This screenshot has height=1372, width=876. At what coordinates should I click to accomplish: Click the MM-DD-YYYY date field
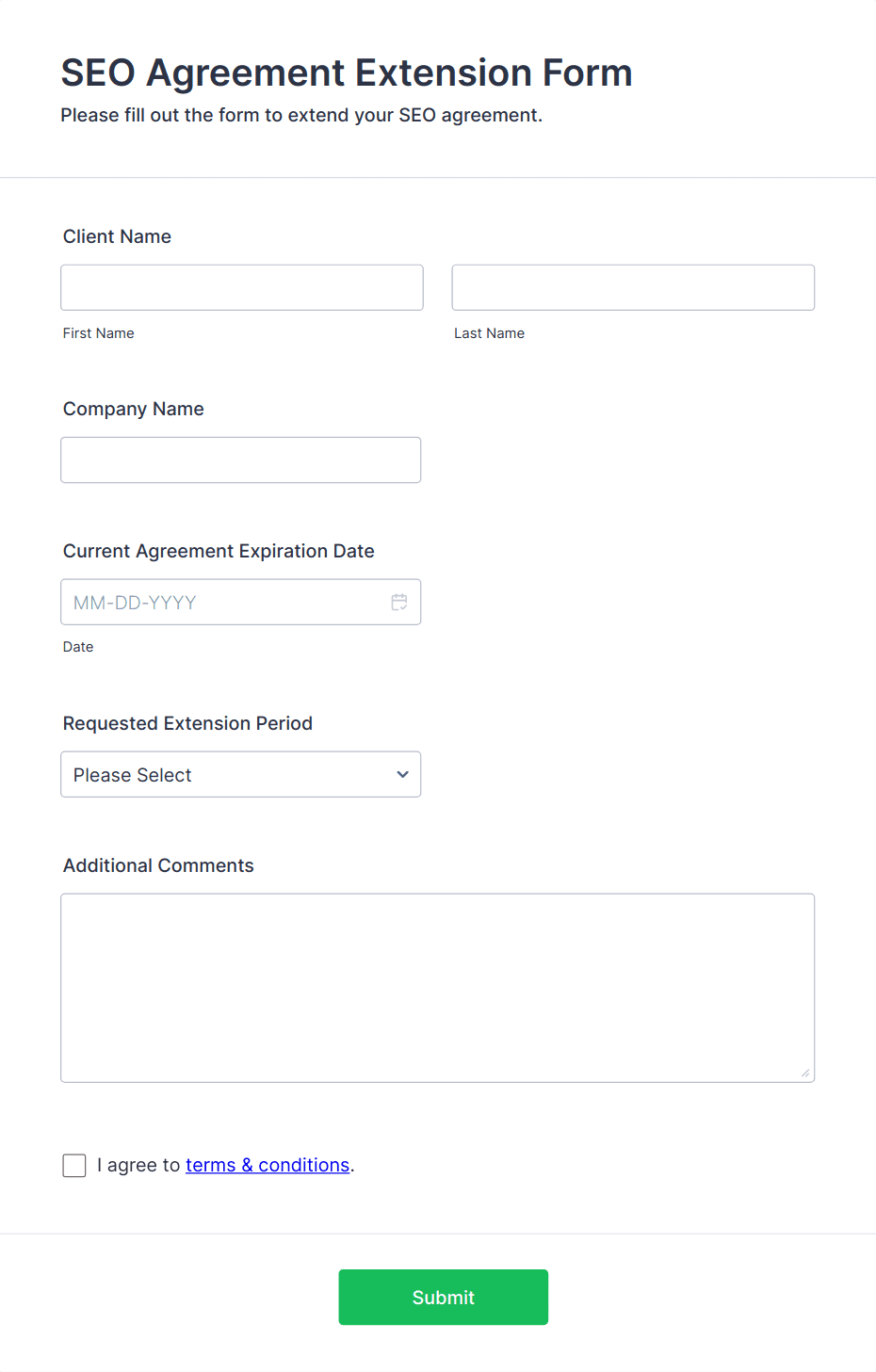(241, 602)
